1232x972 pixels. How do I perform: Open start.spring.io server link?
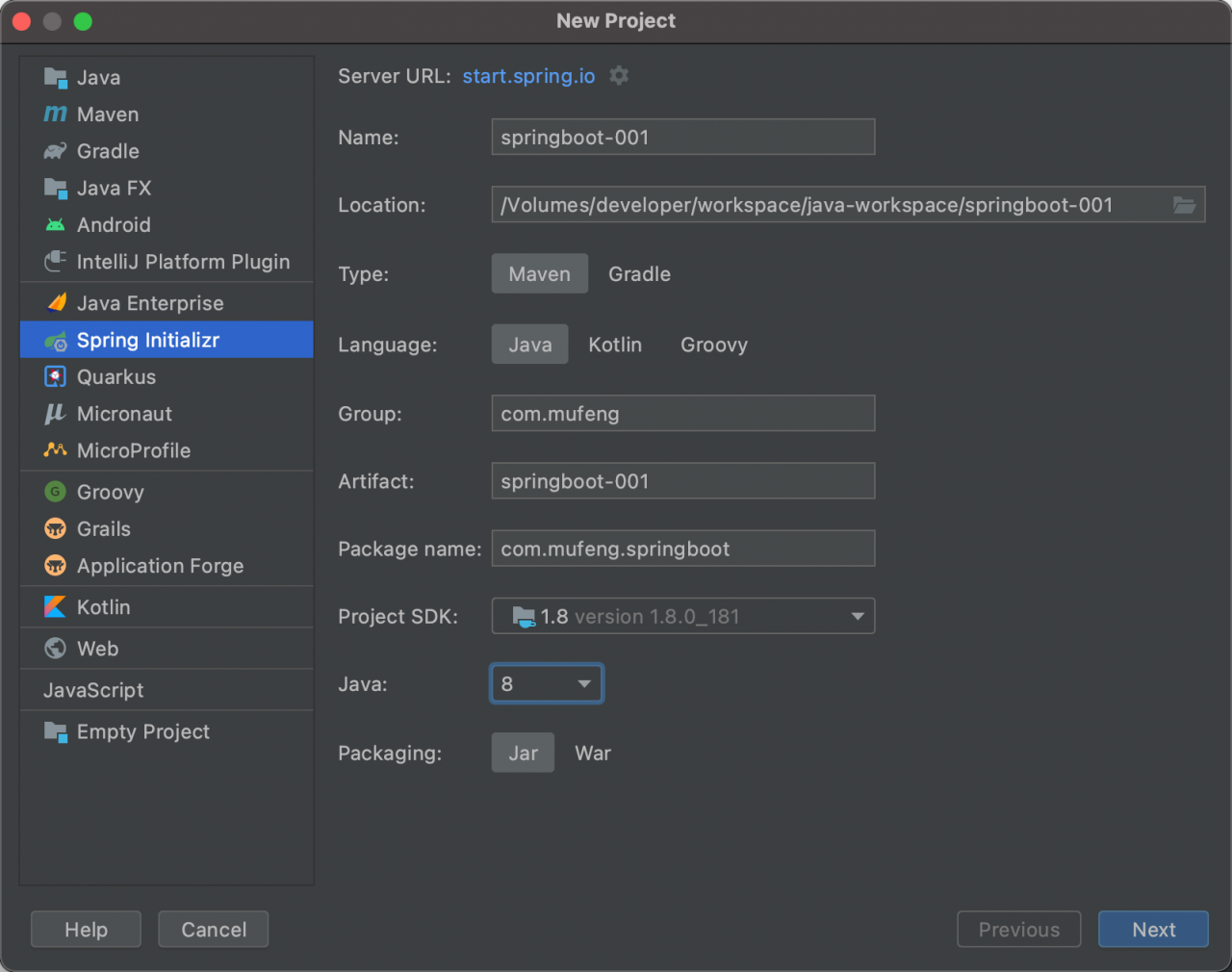[528, 76]
